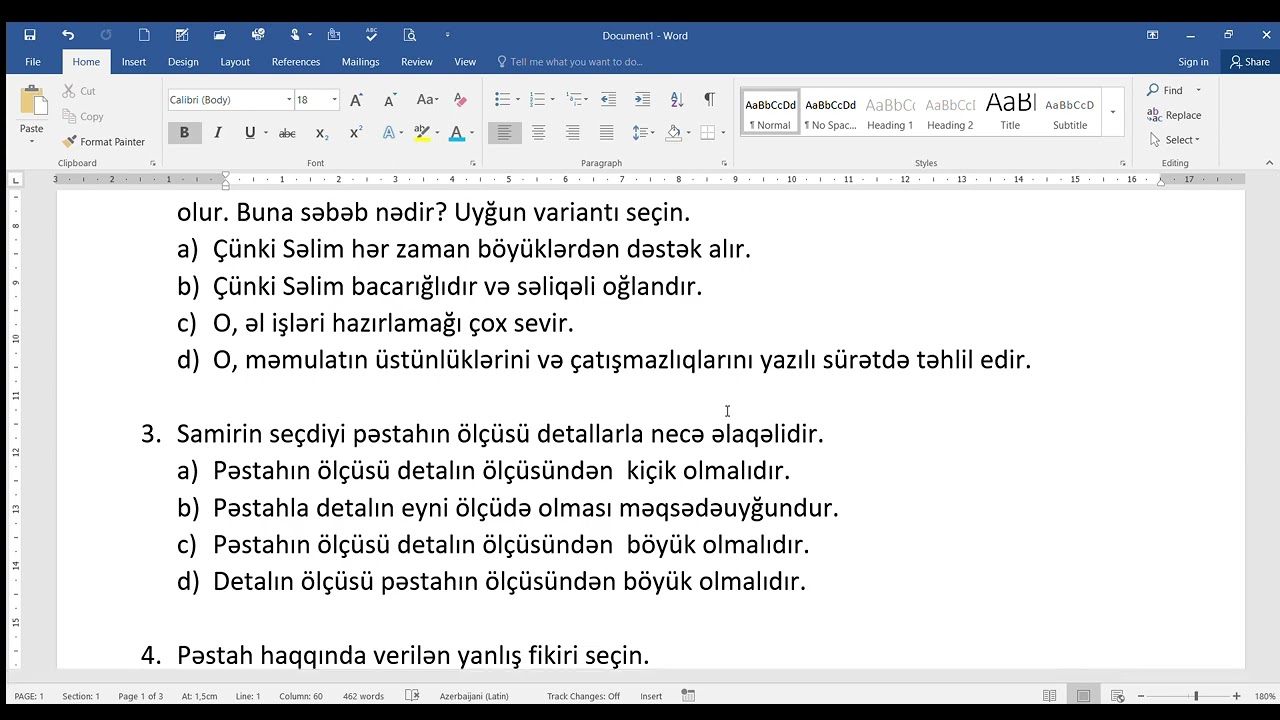Click the Tell me search box

[570, 62]
